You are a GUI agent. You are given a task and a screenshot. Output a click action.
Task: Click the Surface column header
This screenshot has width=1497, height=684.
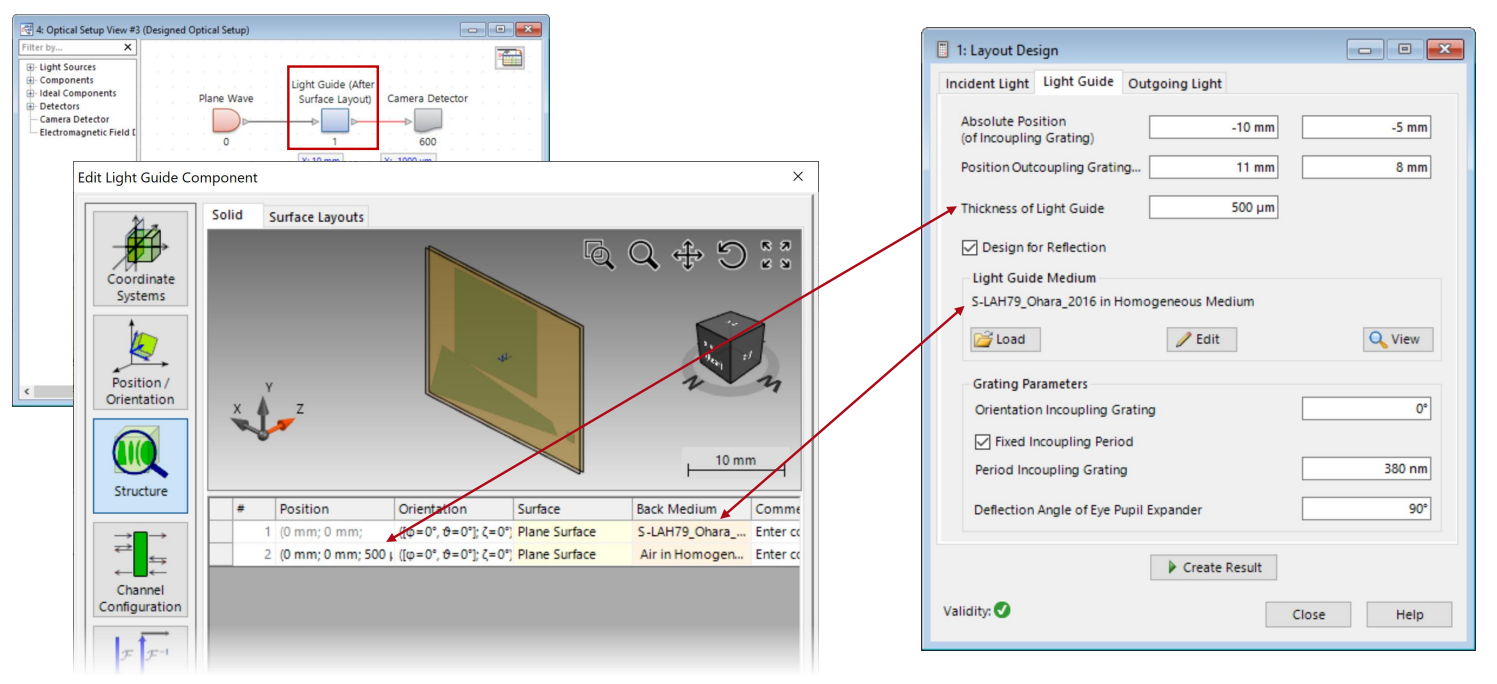tap(574, 509)
